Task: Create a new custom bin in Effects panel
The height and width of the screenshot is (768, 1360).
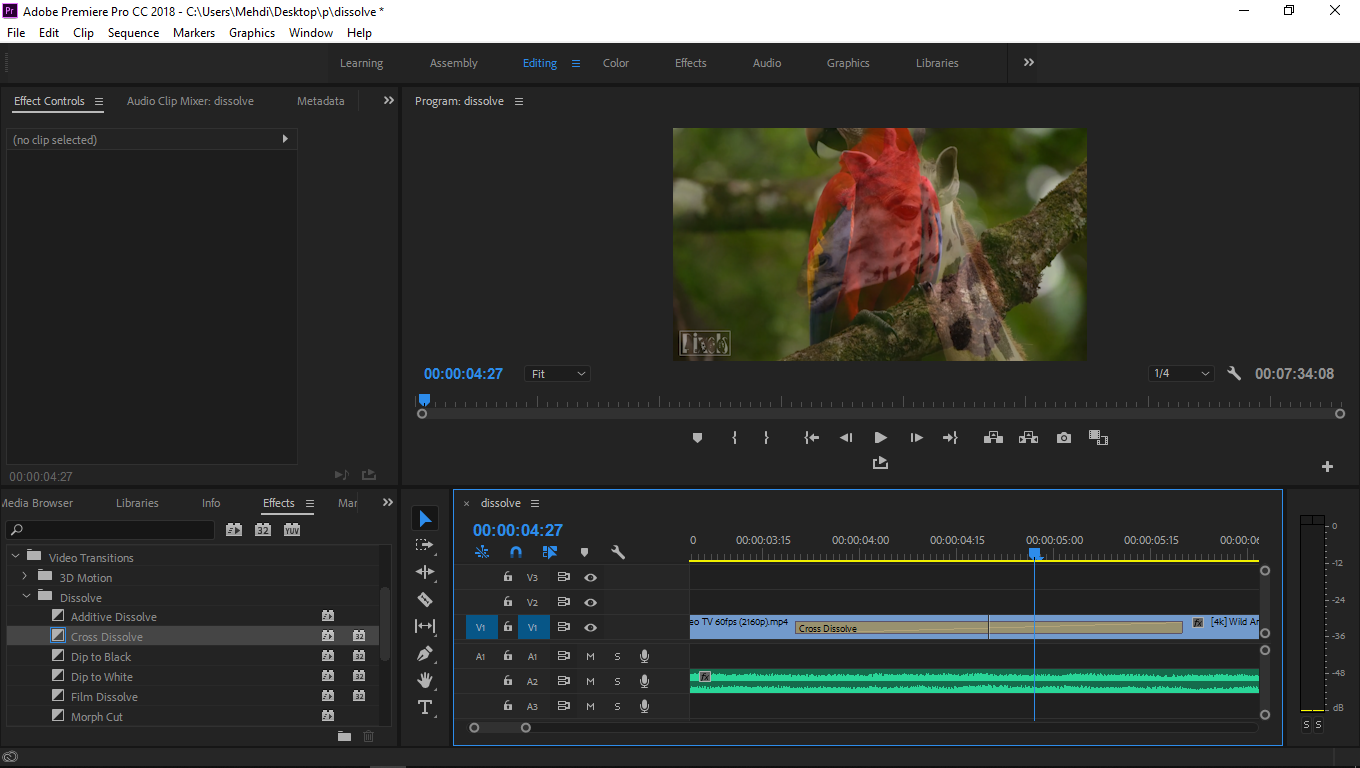Action: [x=344, y=736]
